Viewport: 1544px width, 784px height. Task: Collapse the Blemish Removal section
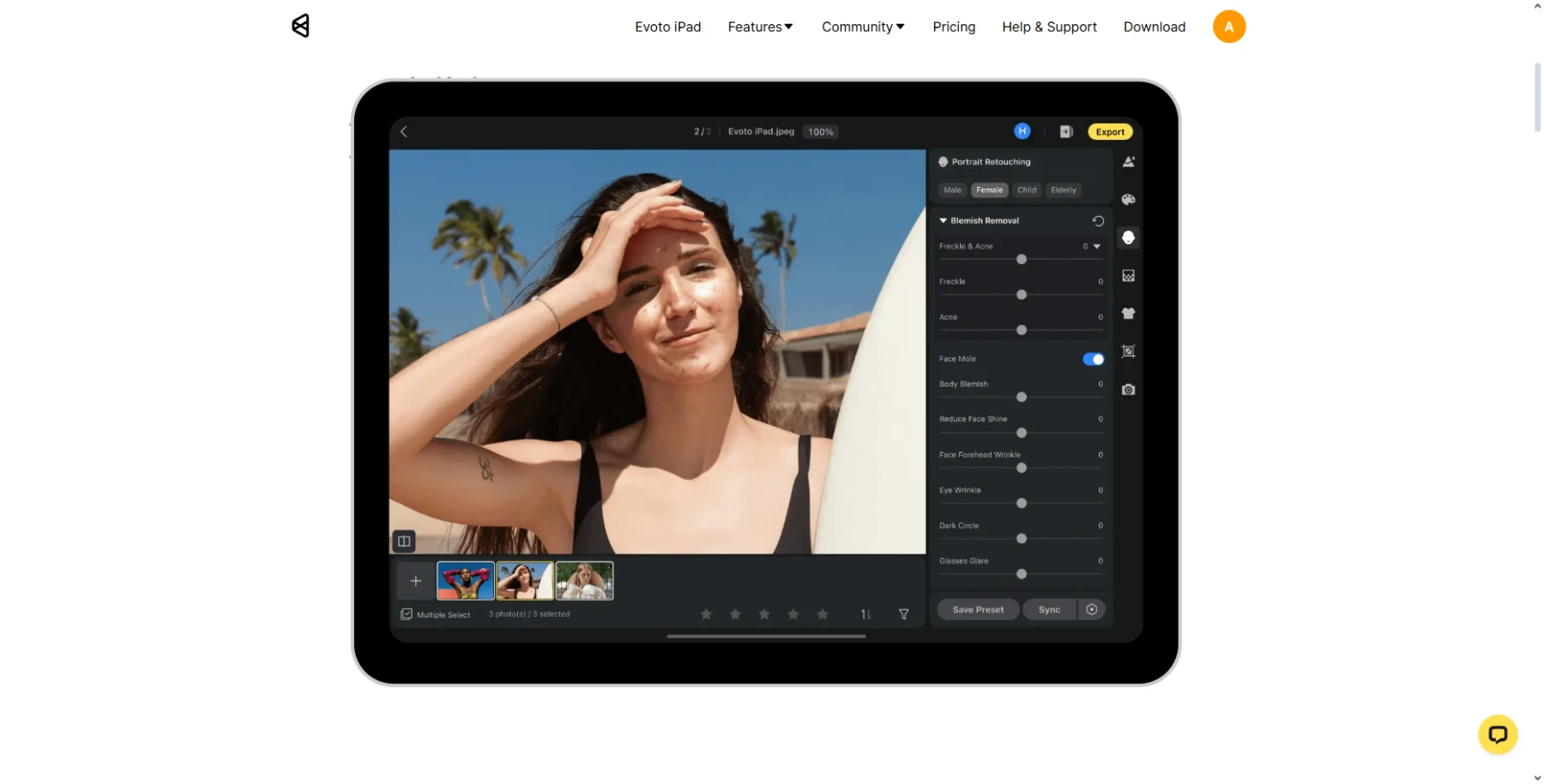944,221
